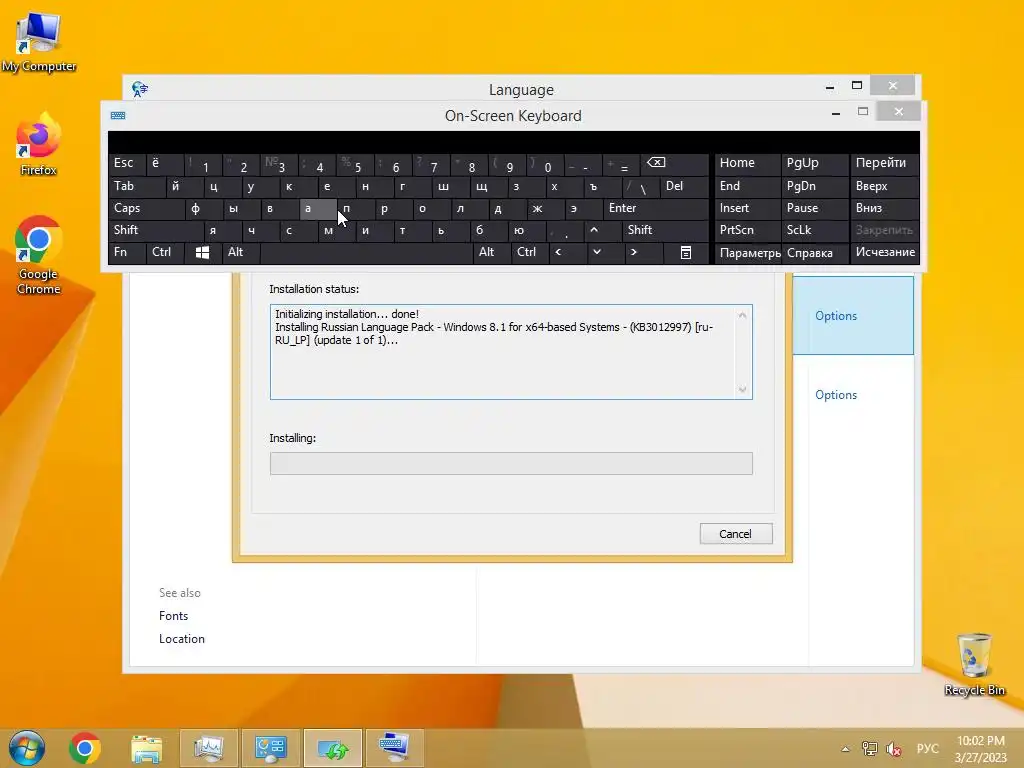1024x768 pixels.
Task: Click the Вверх key
Action: tap(885, 186)
